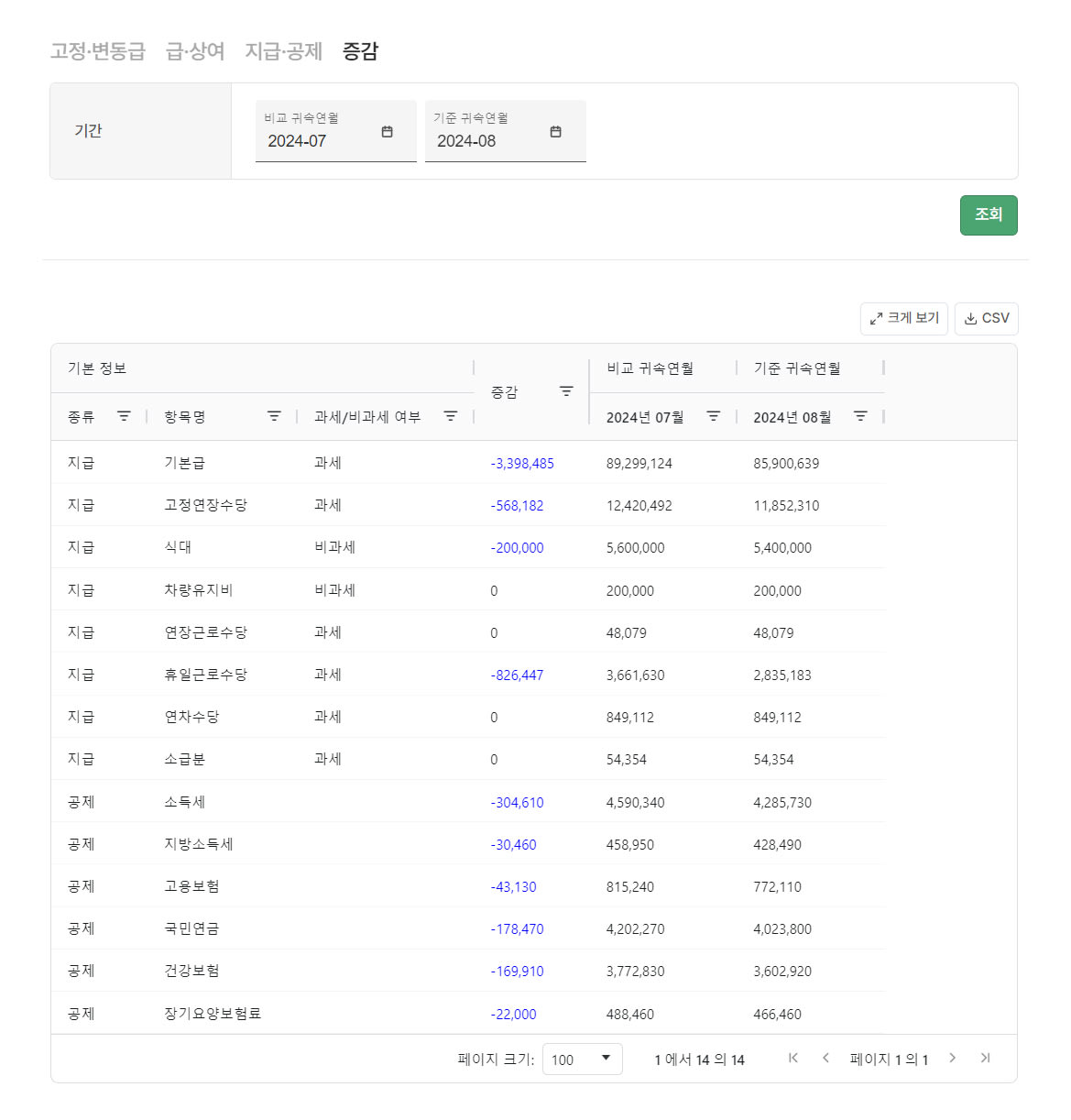
Task: Click the expand arrows icon on 크게 보기
Action: point(875,318)
